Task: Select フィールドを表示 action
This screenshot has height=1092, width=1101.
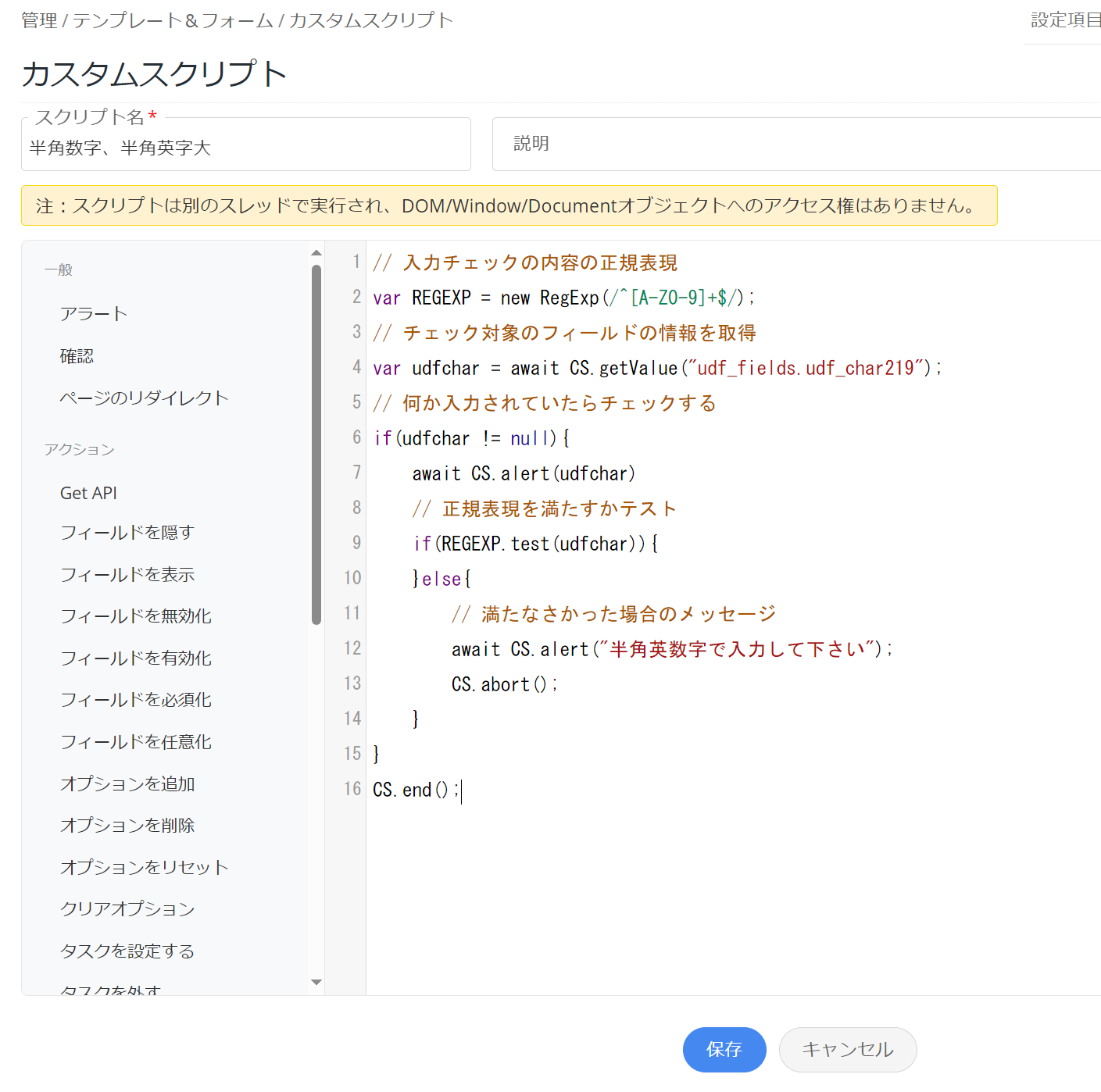Action: (127, 575)
